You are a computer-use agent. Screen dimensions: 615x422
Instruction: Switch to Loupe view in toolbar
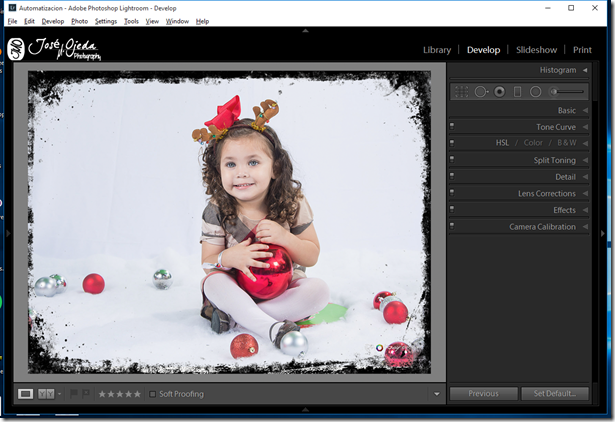[x=25, y=393]
